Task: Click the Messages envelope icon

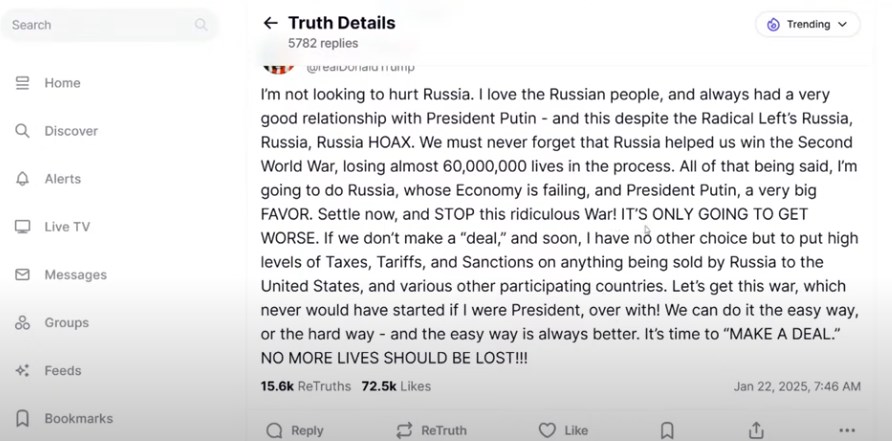Action: click(x=22, y=275)
